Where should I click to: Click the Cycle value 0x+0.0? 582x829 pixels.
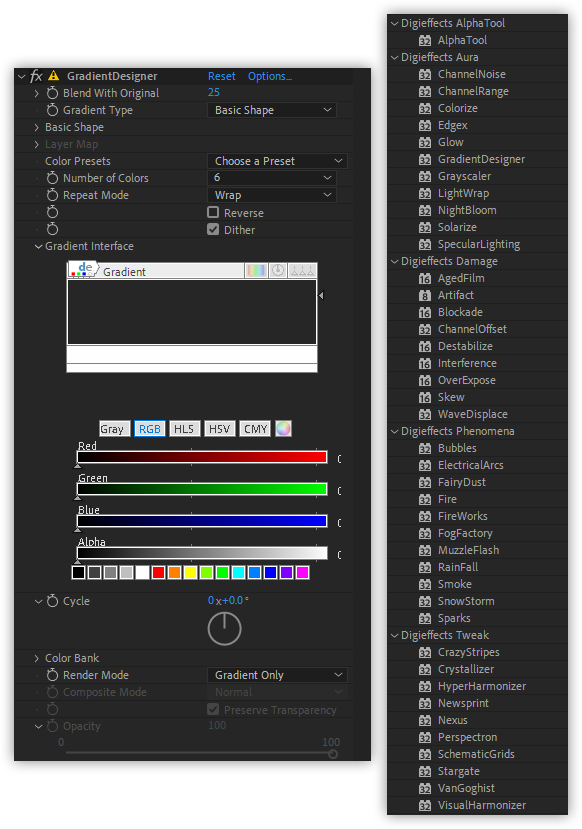coord(228,601)
